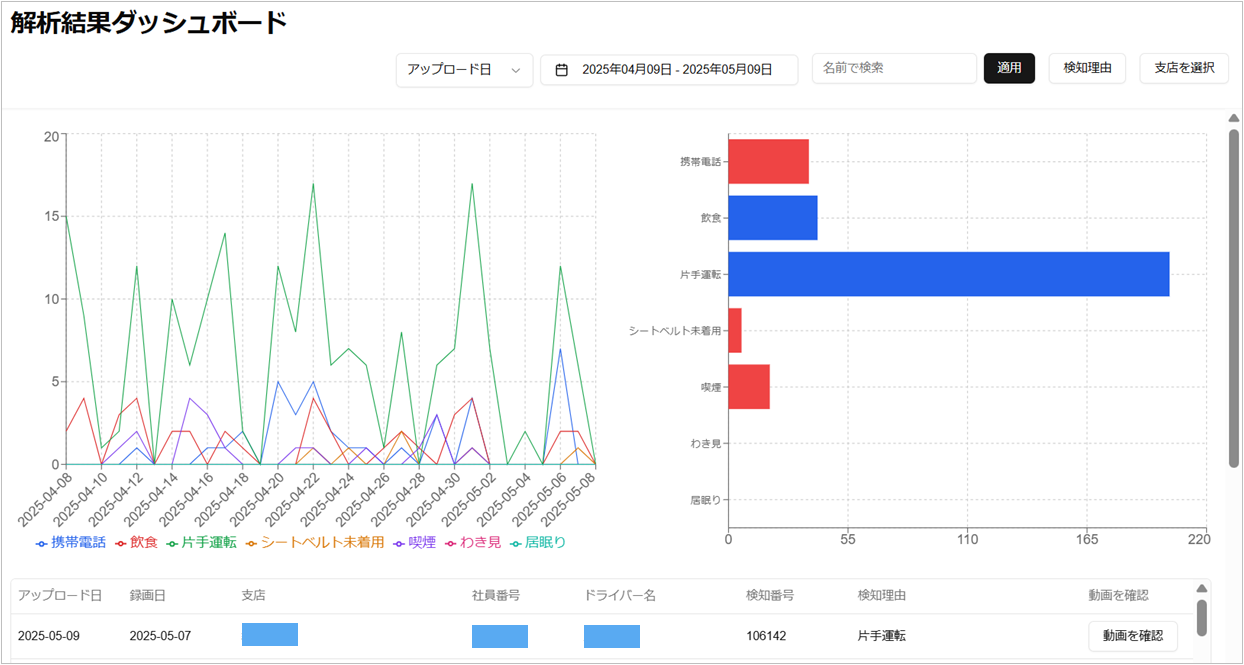
Task: Open 支店を選択 branch selector
Action: (x=1184, y=68)
